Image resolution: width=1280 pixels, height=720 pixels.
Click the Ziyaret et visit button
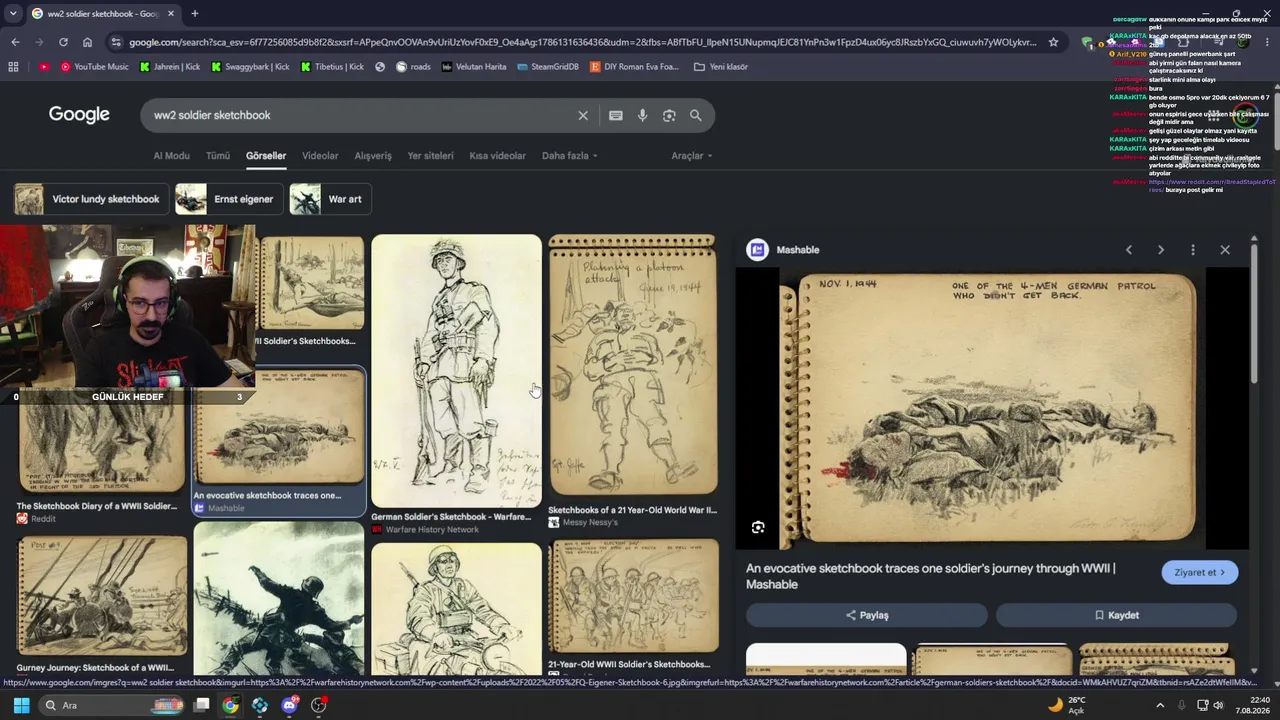coord(1200,572)
